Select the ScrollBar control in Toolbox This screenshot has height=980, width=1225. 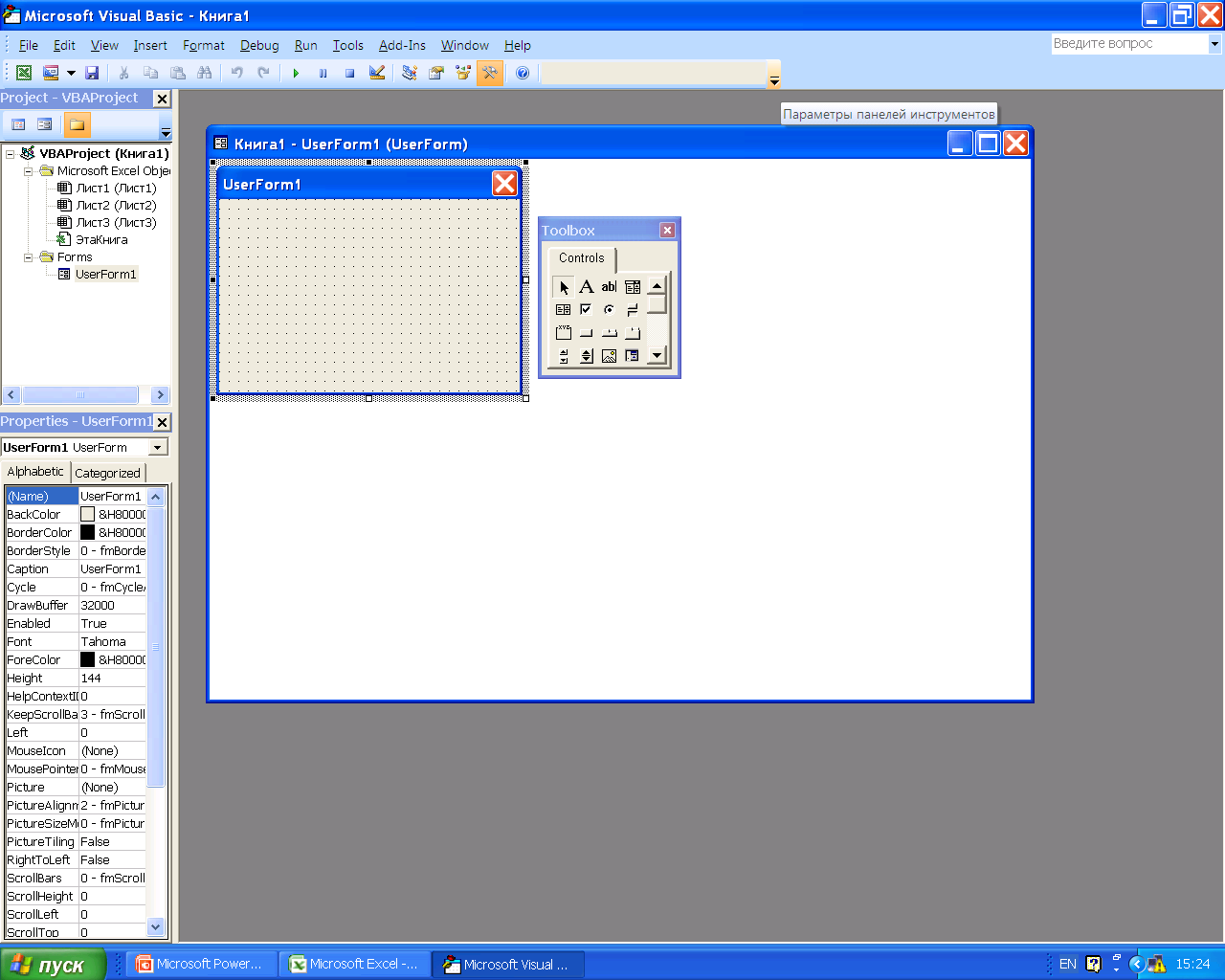(564, 356)
